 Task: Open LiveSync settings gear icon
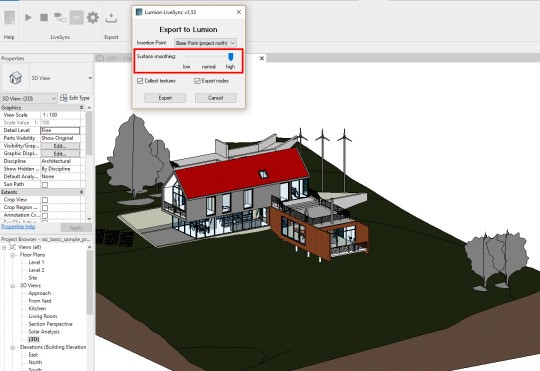pyautogui.click(x=93, y=17)
